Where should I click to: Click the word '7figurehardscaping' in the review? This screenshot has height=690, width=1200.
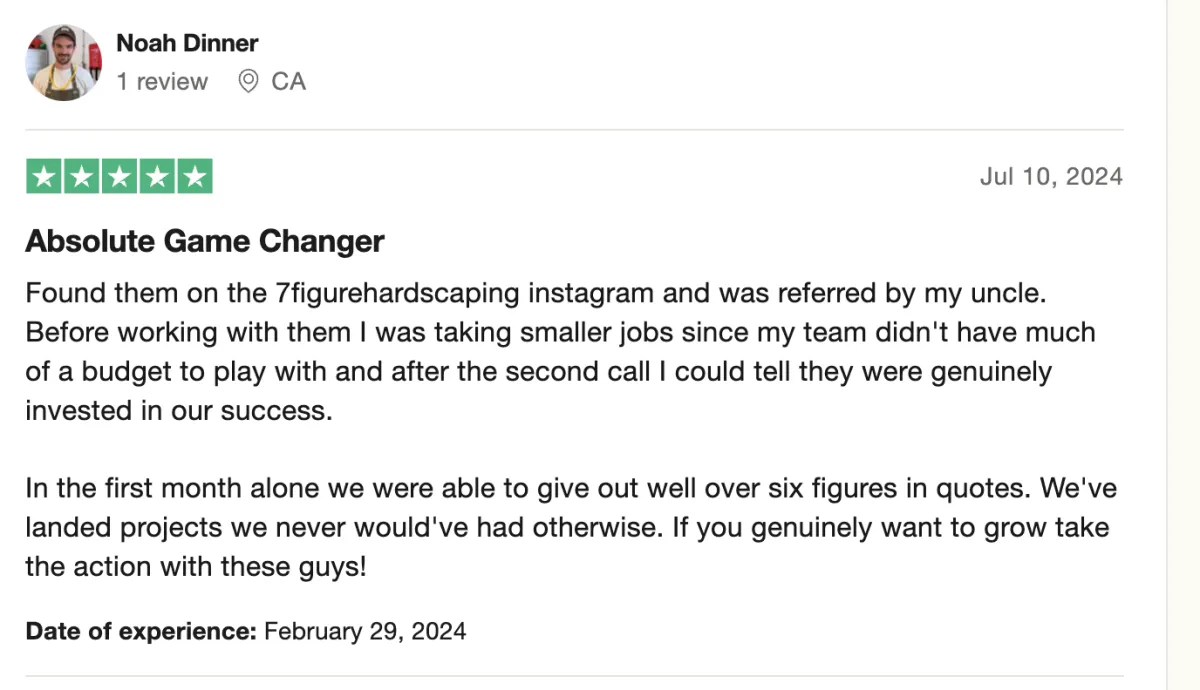click(397, 295)
